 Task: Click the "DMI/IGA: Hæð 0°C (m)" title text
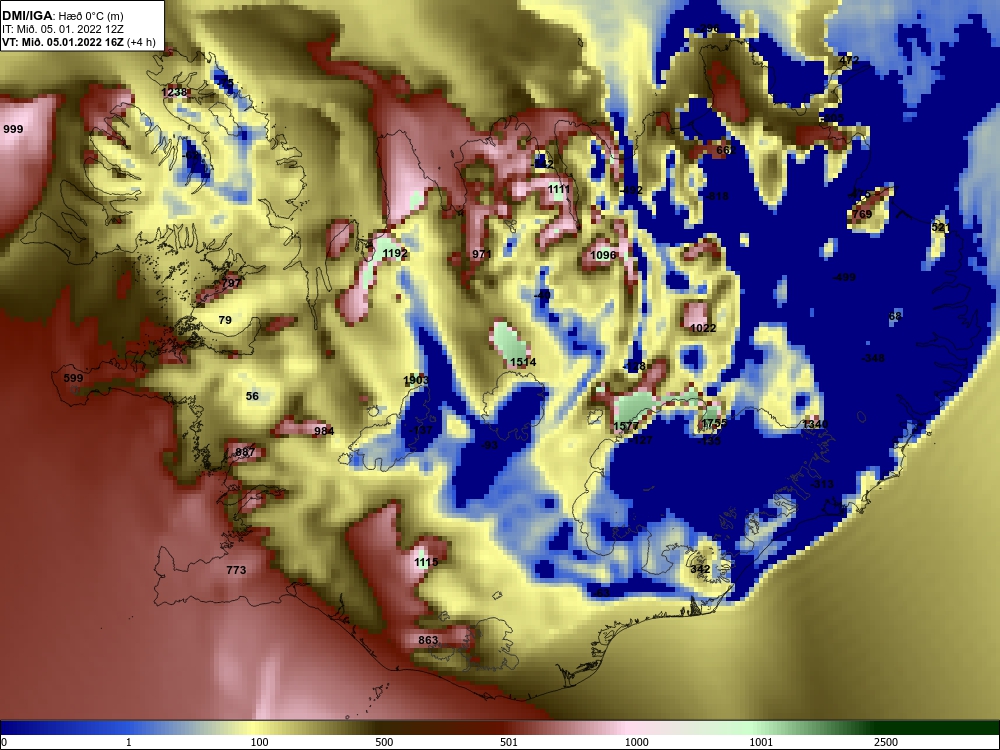[62, 15]
